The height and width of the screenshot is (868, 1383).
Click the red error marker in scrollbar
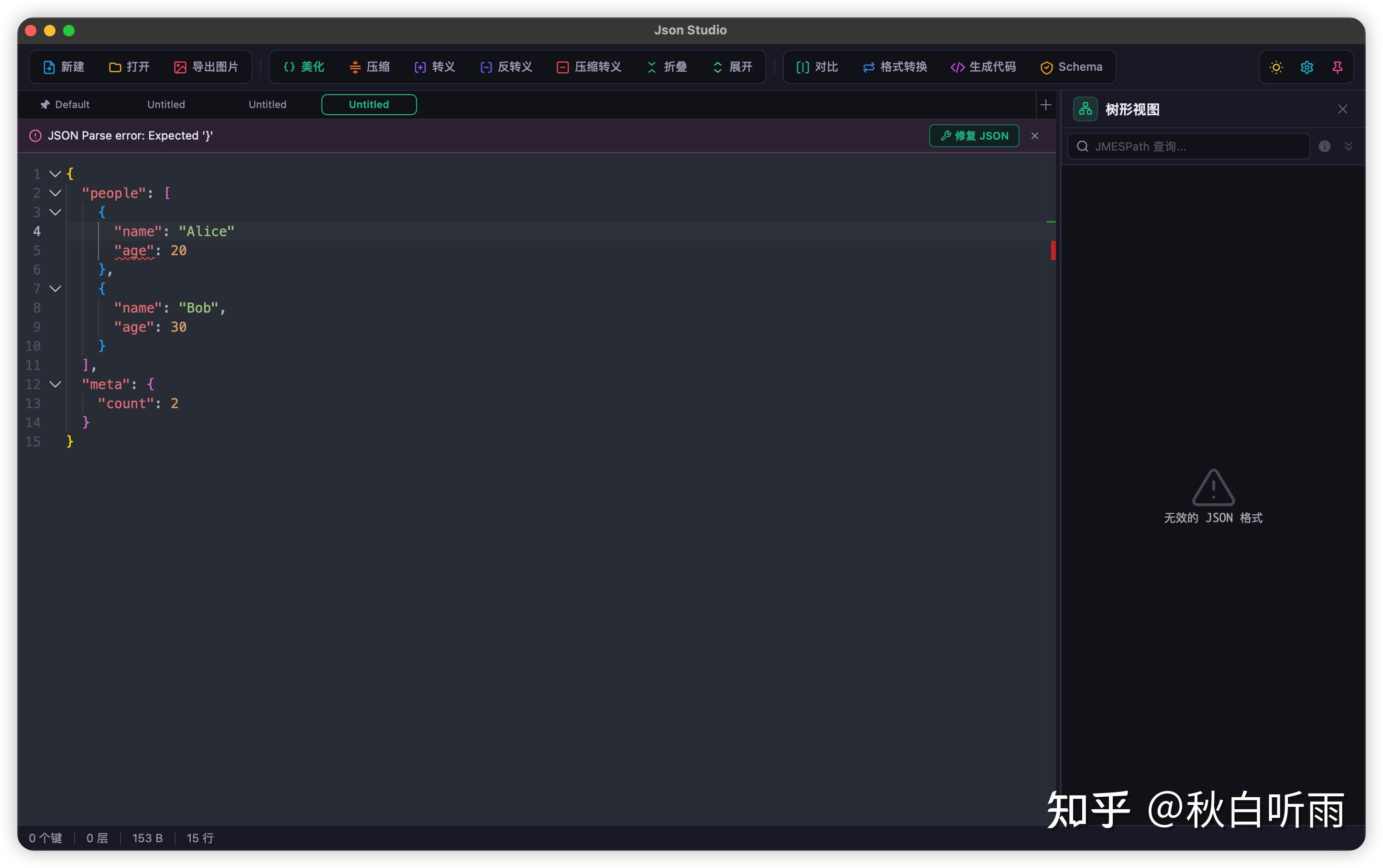[x=1053, y=250]
